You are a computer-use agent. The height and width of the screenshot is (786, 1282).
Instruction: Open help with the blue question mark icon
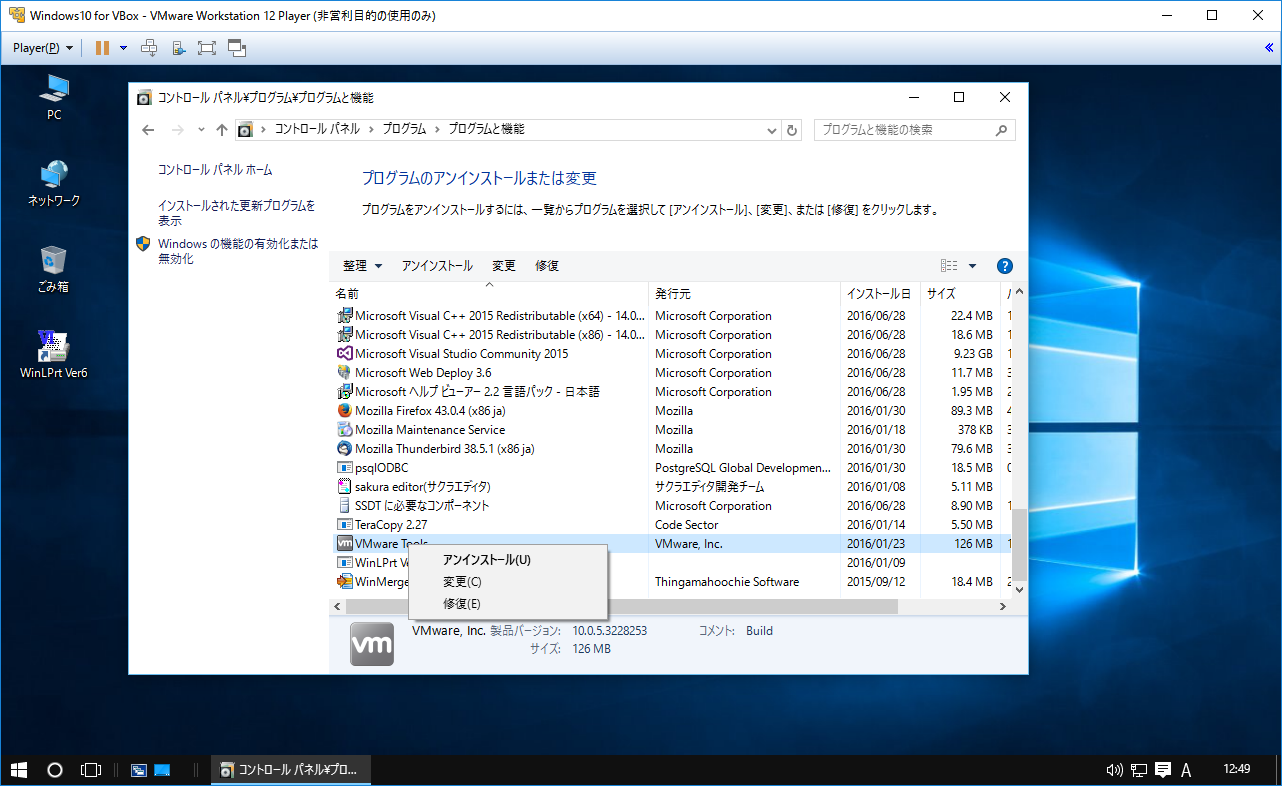[1005, 266]
